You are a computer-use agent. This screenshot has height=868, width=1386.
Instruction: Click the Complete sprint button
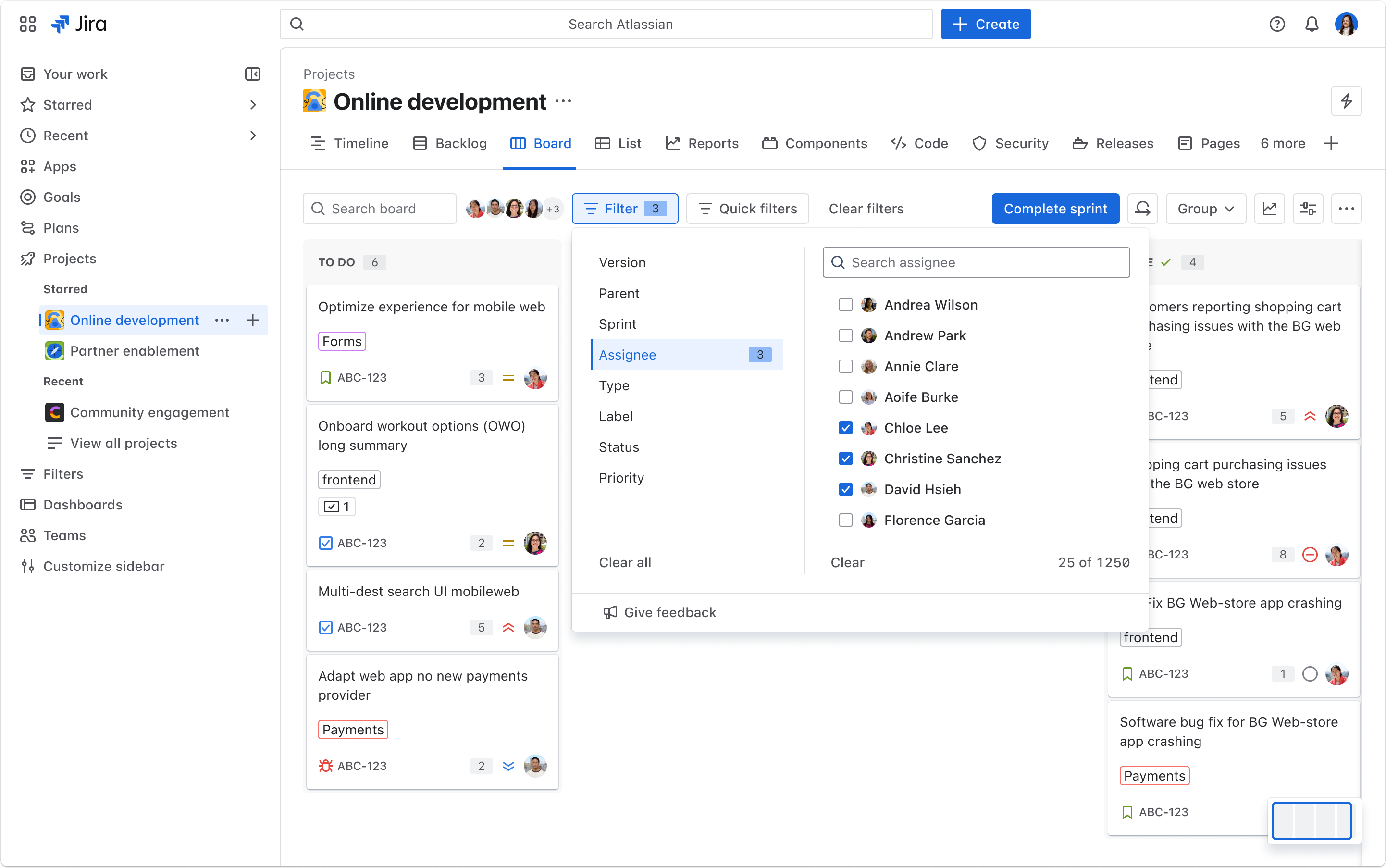coord(1055,209)
